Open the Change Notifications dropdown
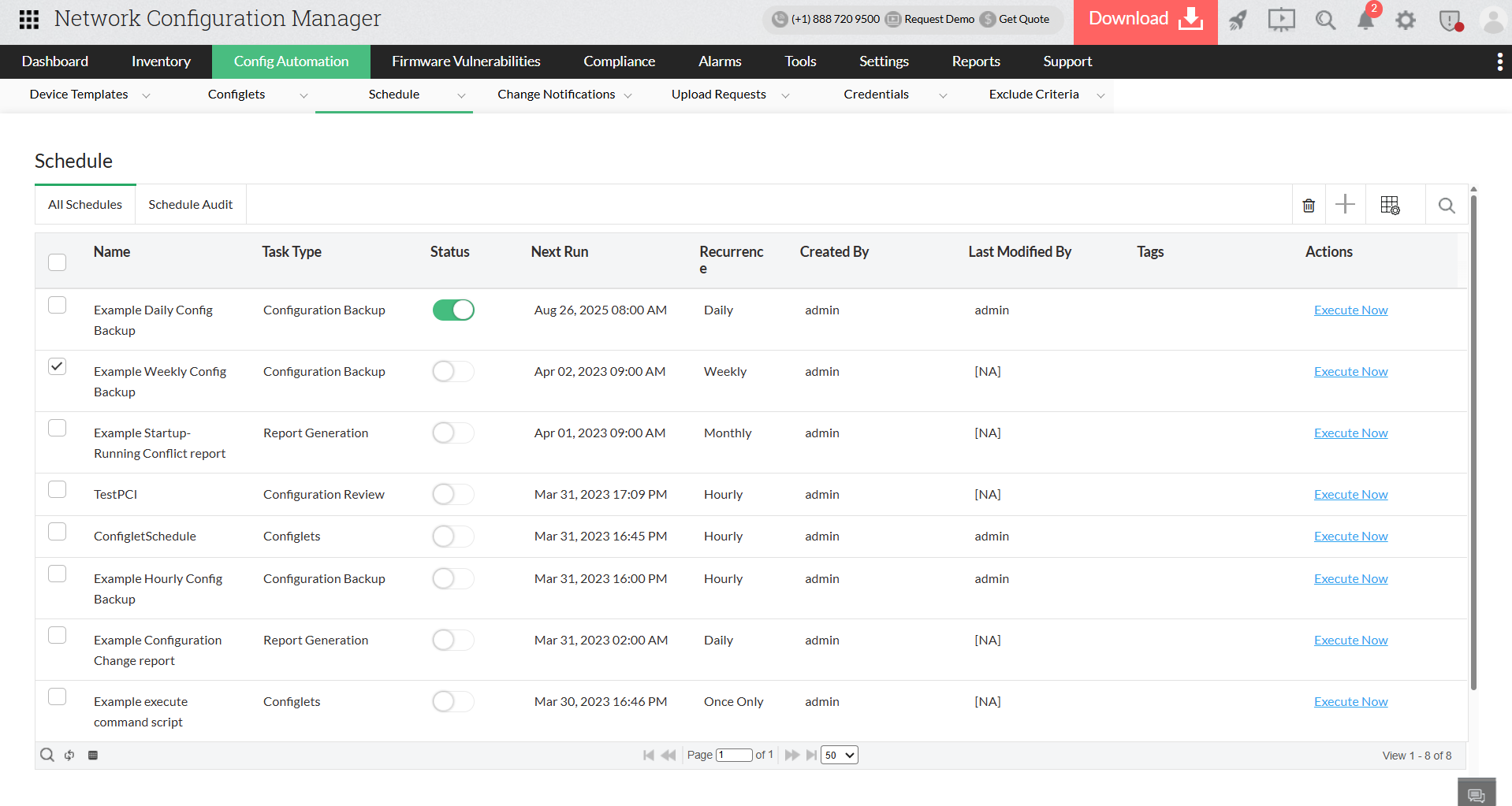The height and width of the screenshot is (806, 1512). tap(628, 95)
